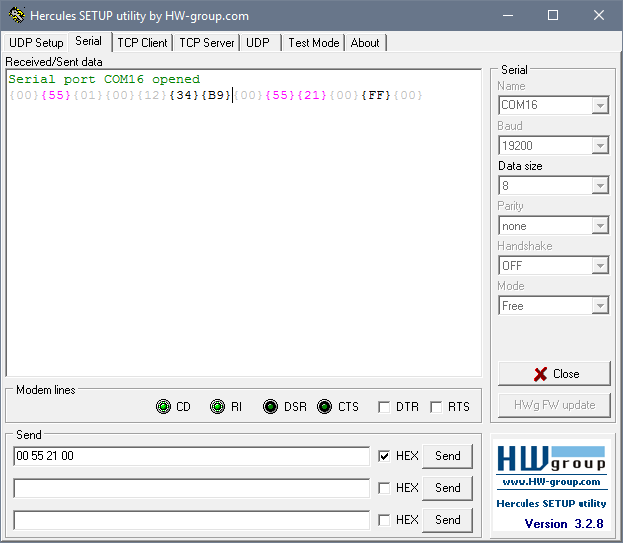Screen dimensions: 623x543
Task: Toggle the RTS checkbox
Action: tap(436, 407)
